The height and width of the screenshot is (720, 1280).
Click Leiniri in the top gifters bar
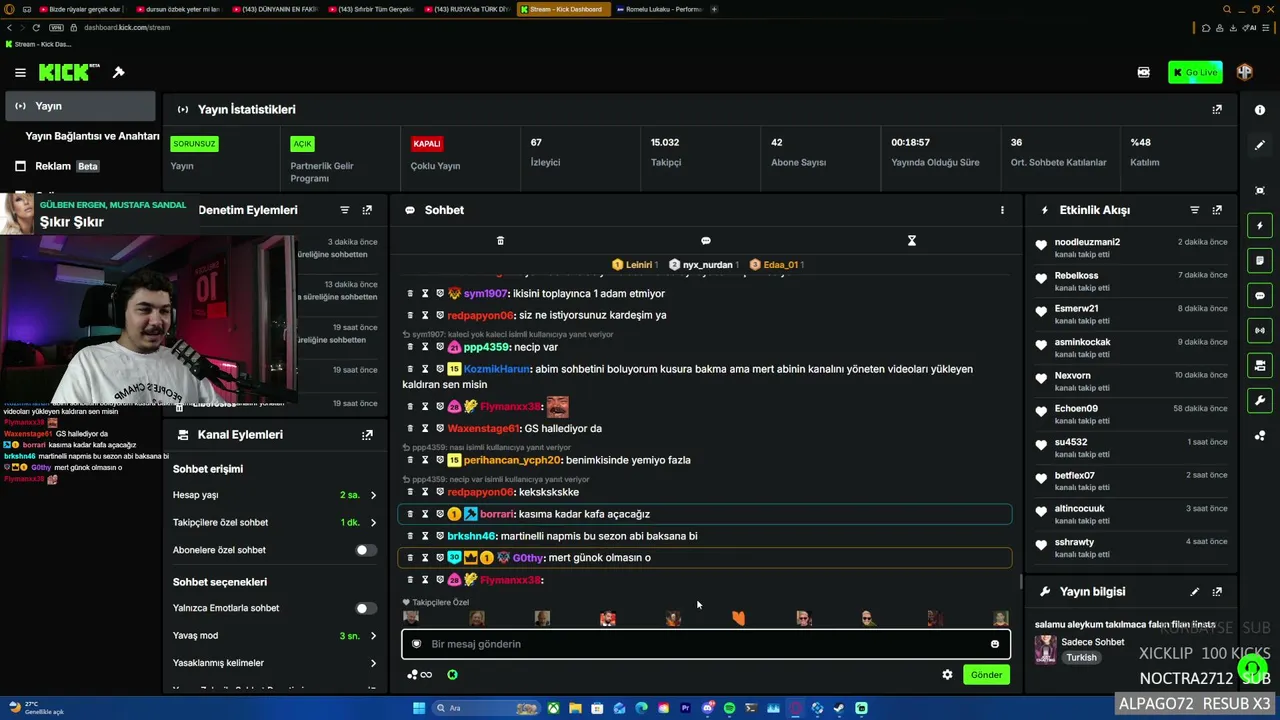(638, 265)
